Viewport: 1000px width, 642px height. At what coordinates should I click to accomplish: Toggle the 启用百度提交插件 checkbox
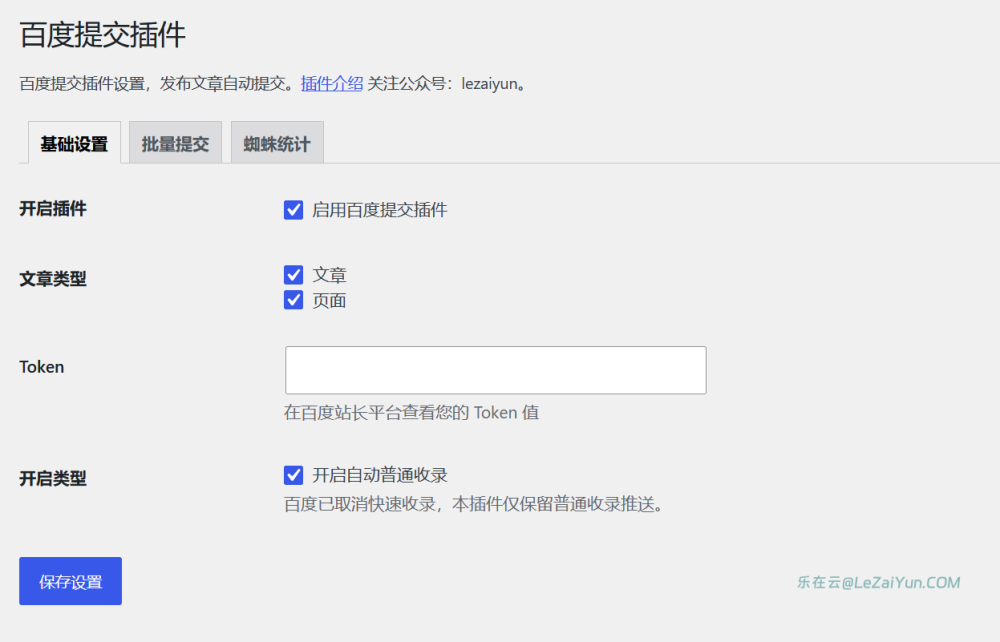[293, 210]
